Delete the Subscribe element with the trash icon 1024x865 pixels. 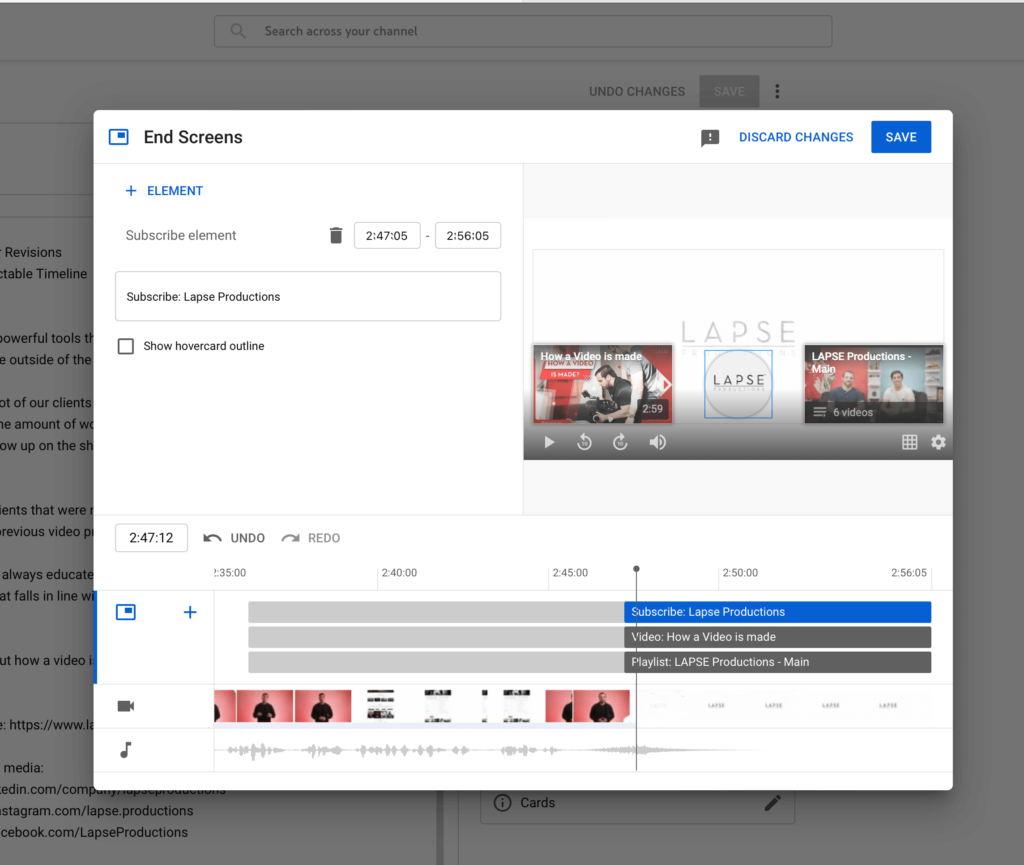[336, 235]
